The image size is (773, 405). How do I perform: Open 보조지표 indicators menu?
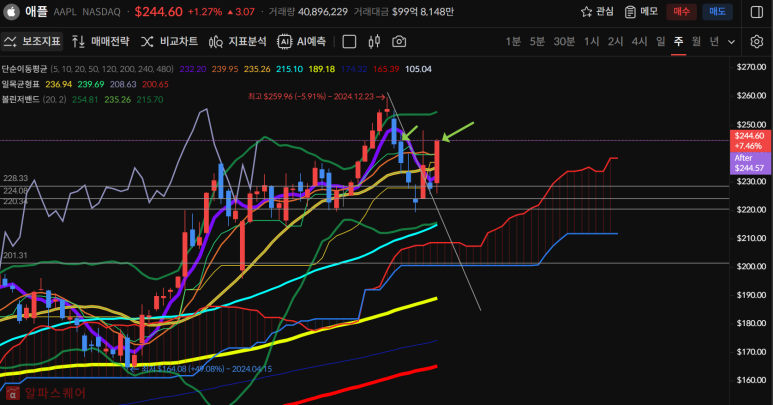(32, 42)
